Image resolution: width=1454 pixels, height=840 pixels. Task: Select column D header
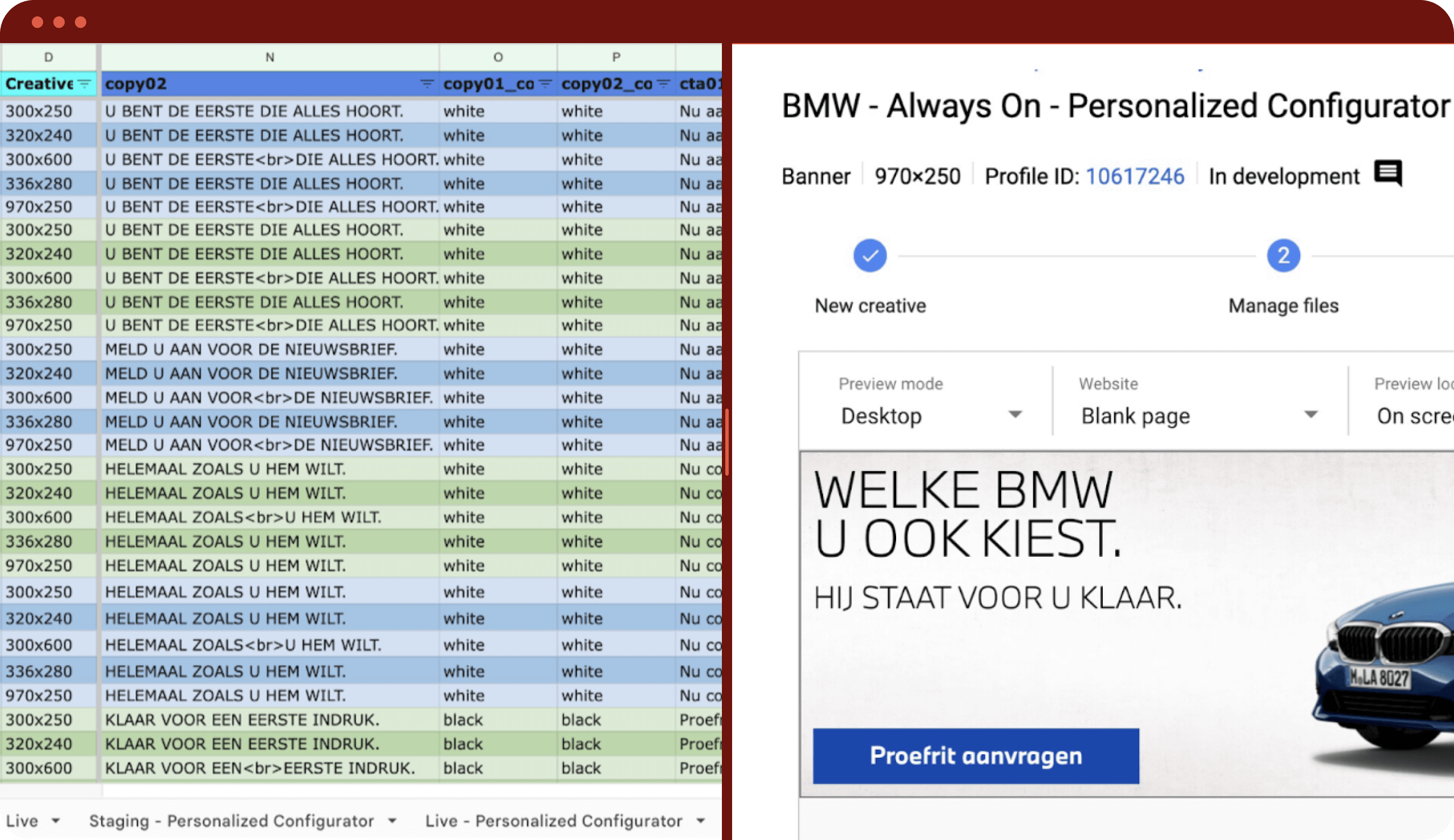tap(48, 57)
